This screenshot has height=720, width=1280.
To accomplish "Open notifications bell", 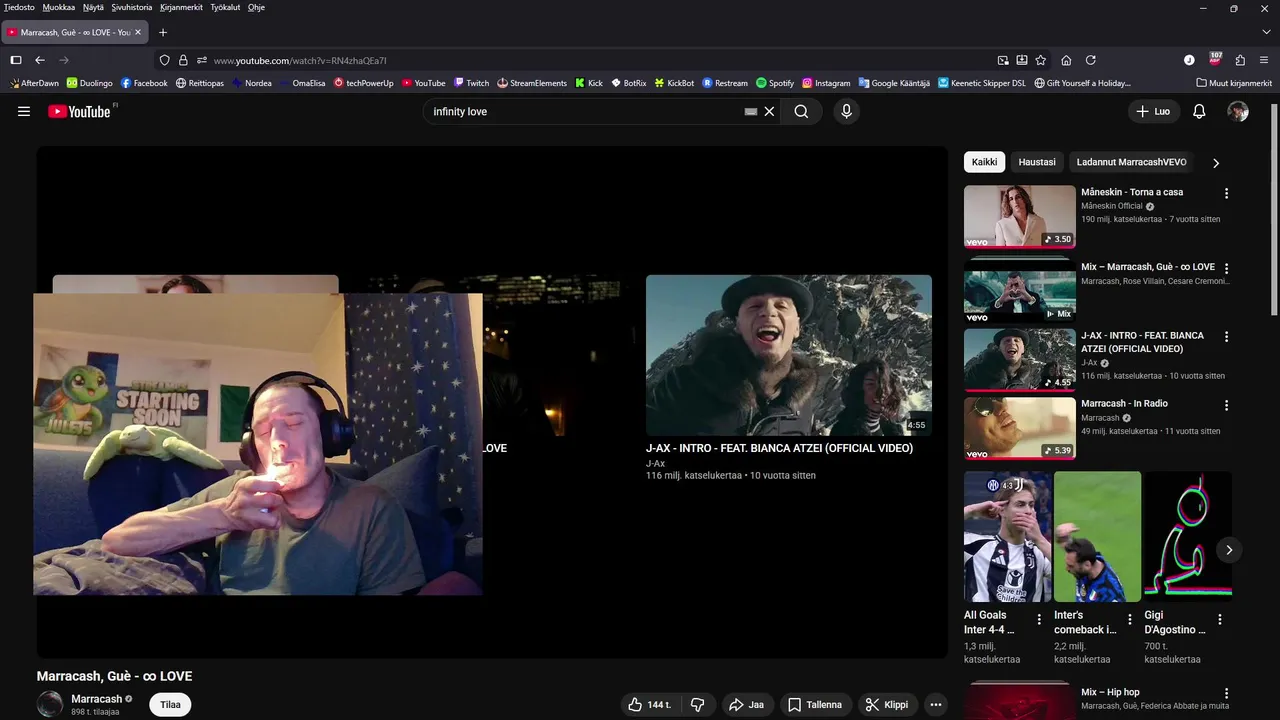I will (1199, 112).
